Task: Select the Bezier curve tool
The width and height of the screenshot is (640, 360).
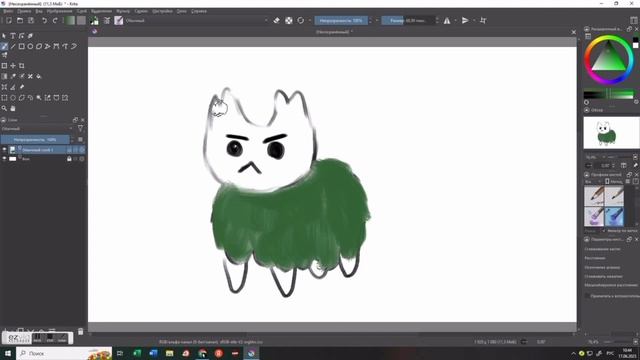Action: coord(56,47)
